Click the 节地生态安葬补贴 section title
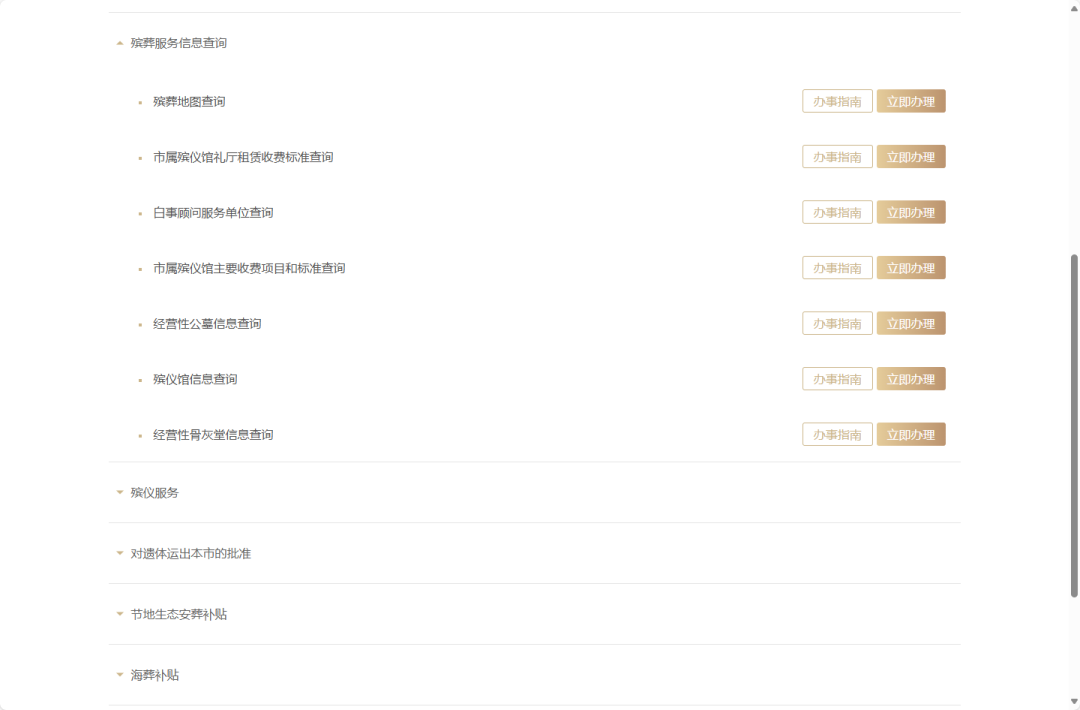The height and width of the screenshot is (710, 1080). point(178,614)
